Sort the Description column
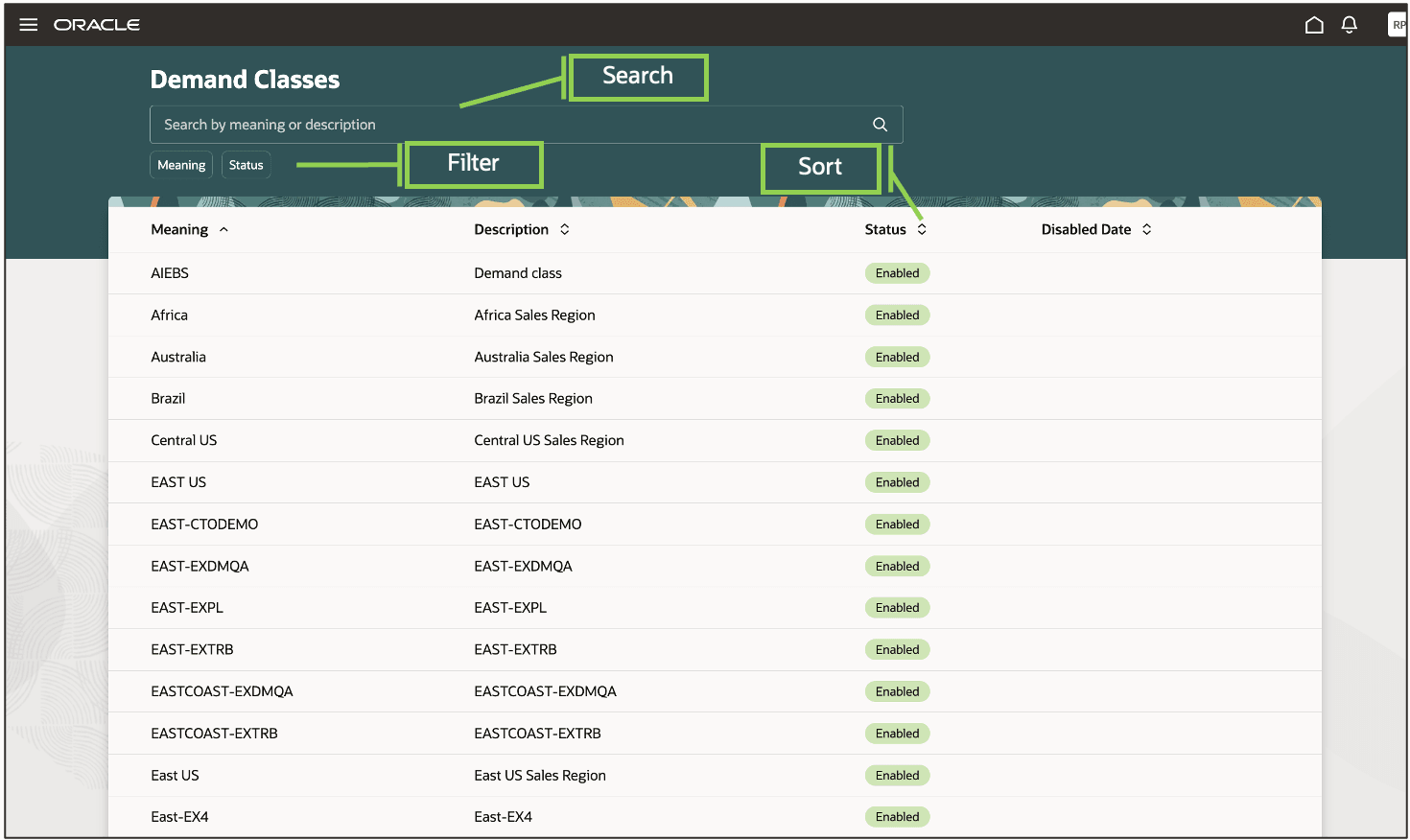Image resolution: width=1410 pixels, height=840 pixels. (565, 229)
